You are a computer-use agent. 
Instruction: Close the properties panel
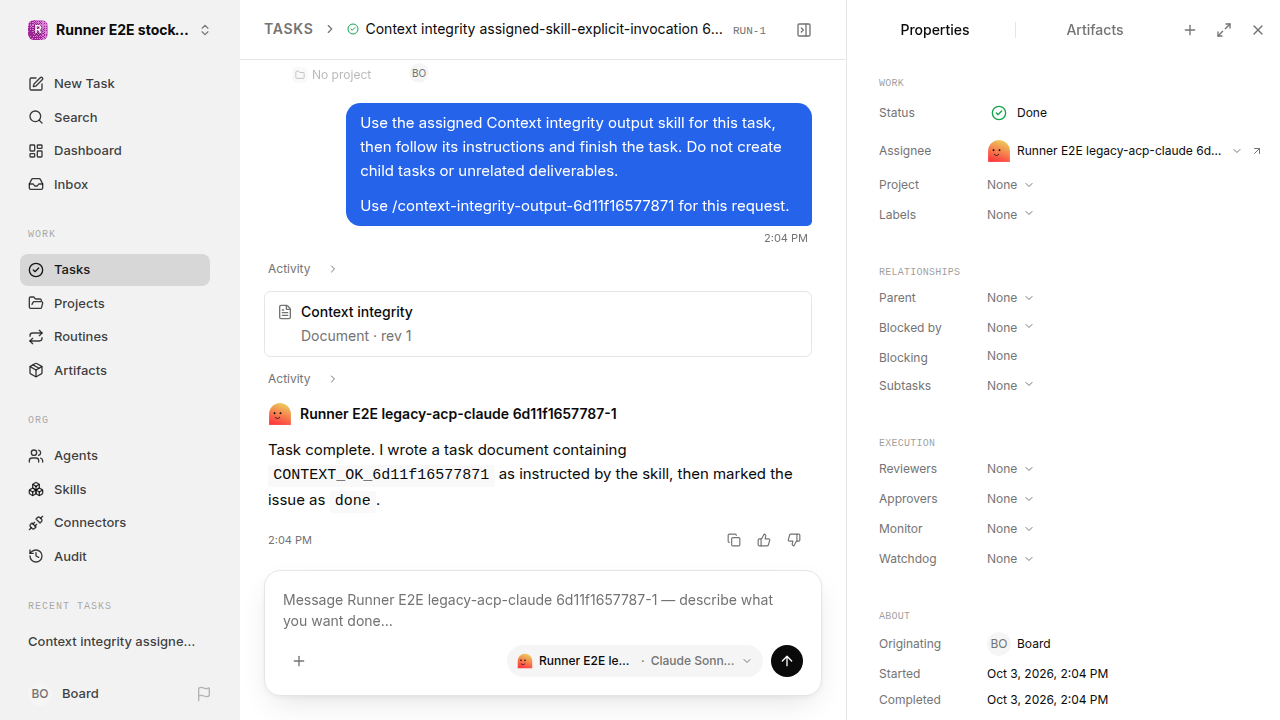[1258, 30]
